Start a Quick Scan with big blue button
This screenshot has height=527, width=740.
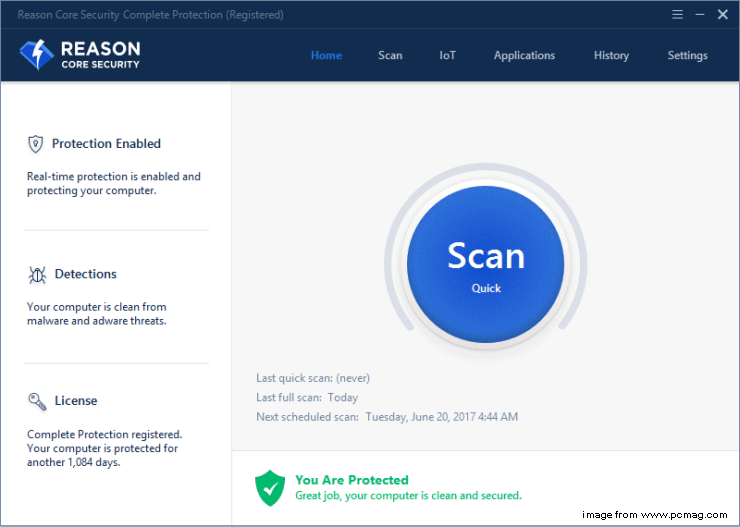486,264
